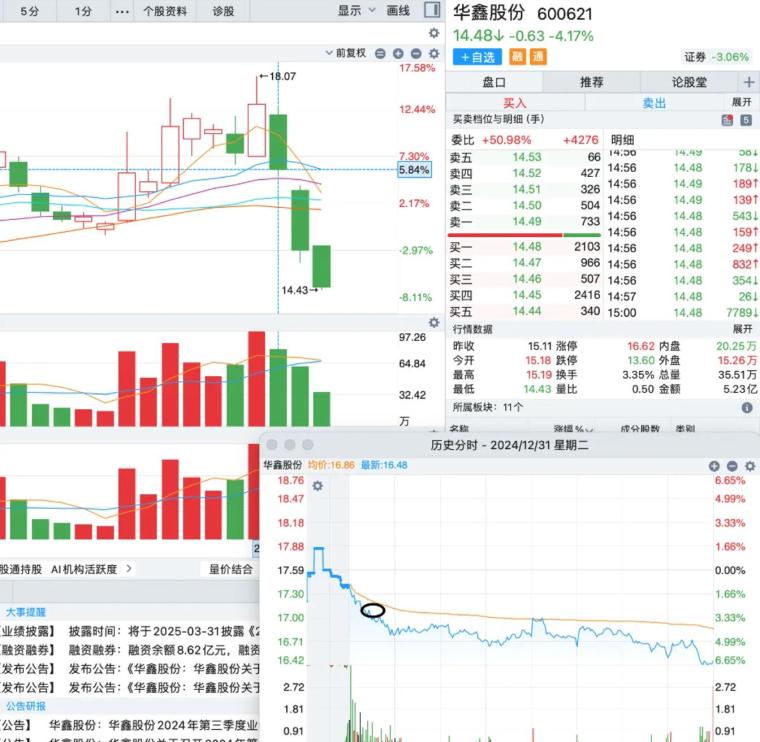
Task: Add stock to watchlist with +自选
Action: click(x=477, y=57)
